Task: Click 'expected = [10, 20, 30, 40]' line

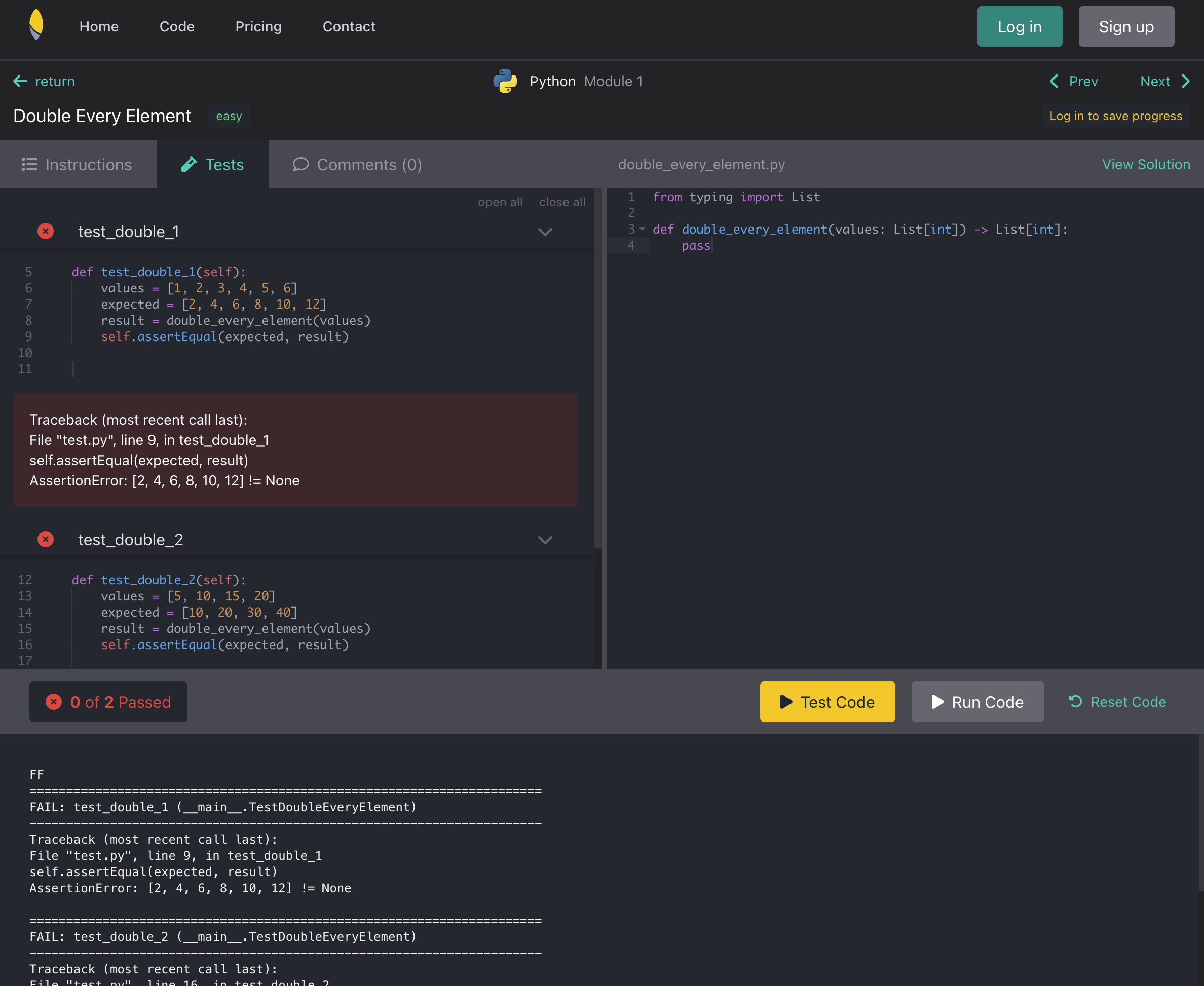Action: pos(199,612)
